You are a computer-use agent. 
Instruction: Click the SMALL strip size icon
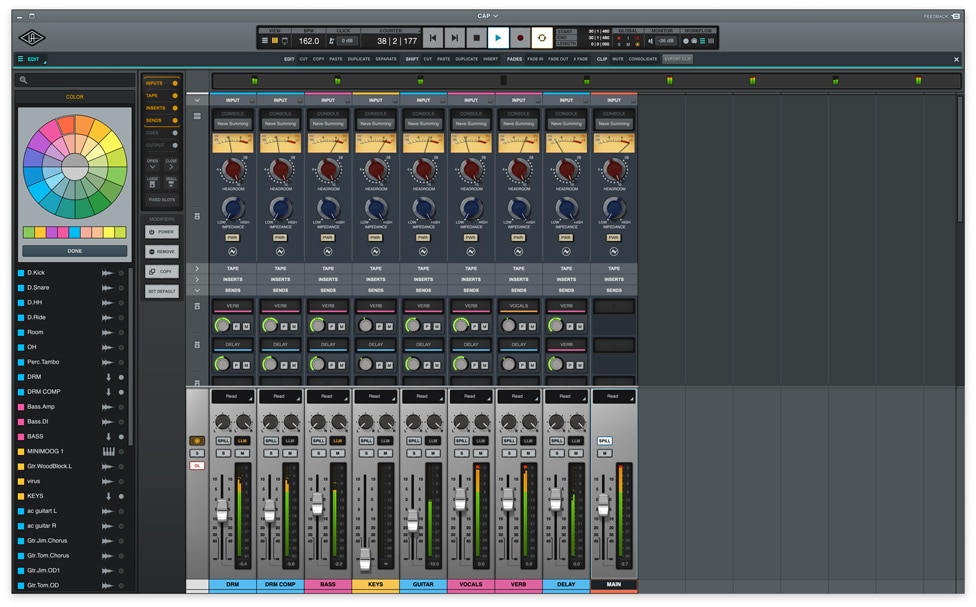click(x=171, y=184)
